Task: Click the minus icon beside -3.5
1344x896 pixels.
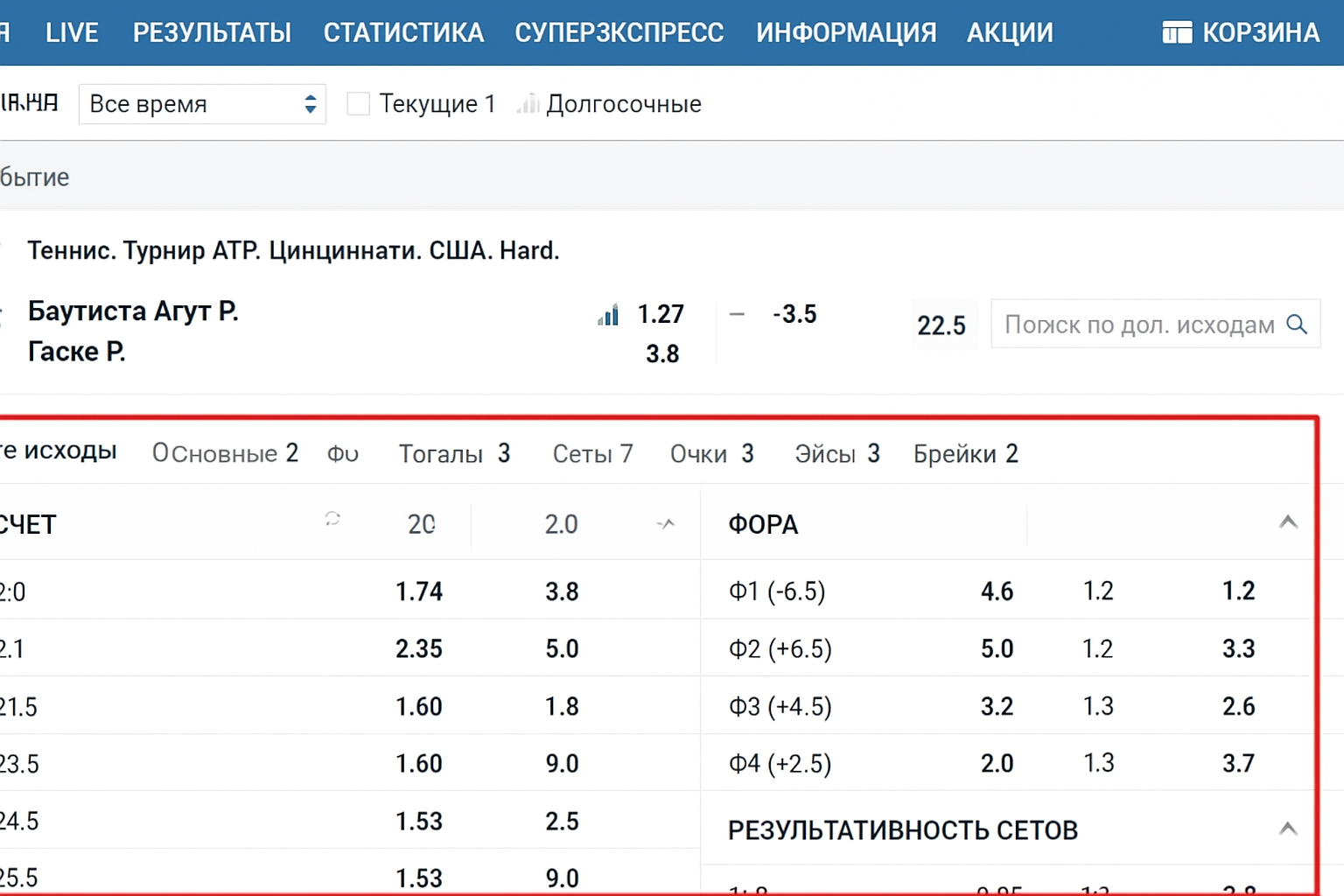Action: [737, 314]
